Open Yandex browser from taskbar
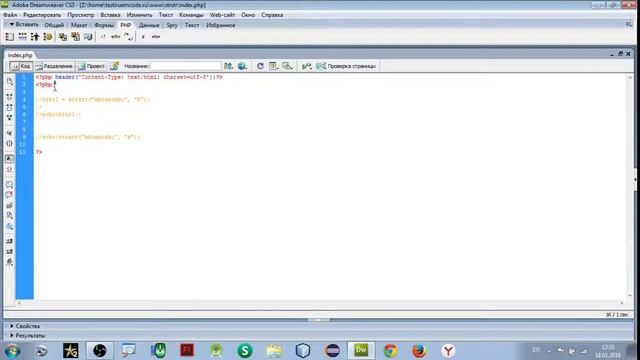 click(x=448, y=351)
